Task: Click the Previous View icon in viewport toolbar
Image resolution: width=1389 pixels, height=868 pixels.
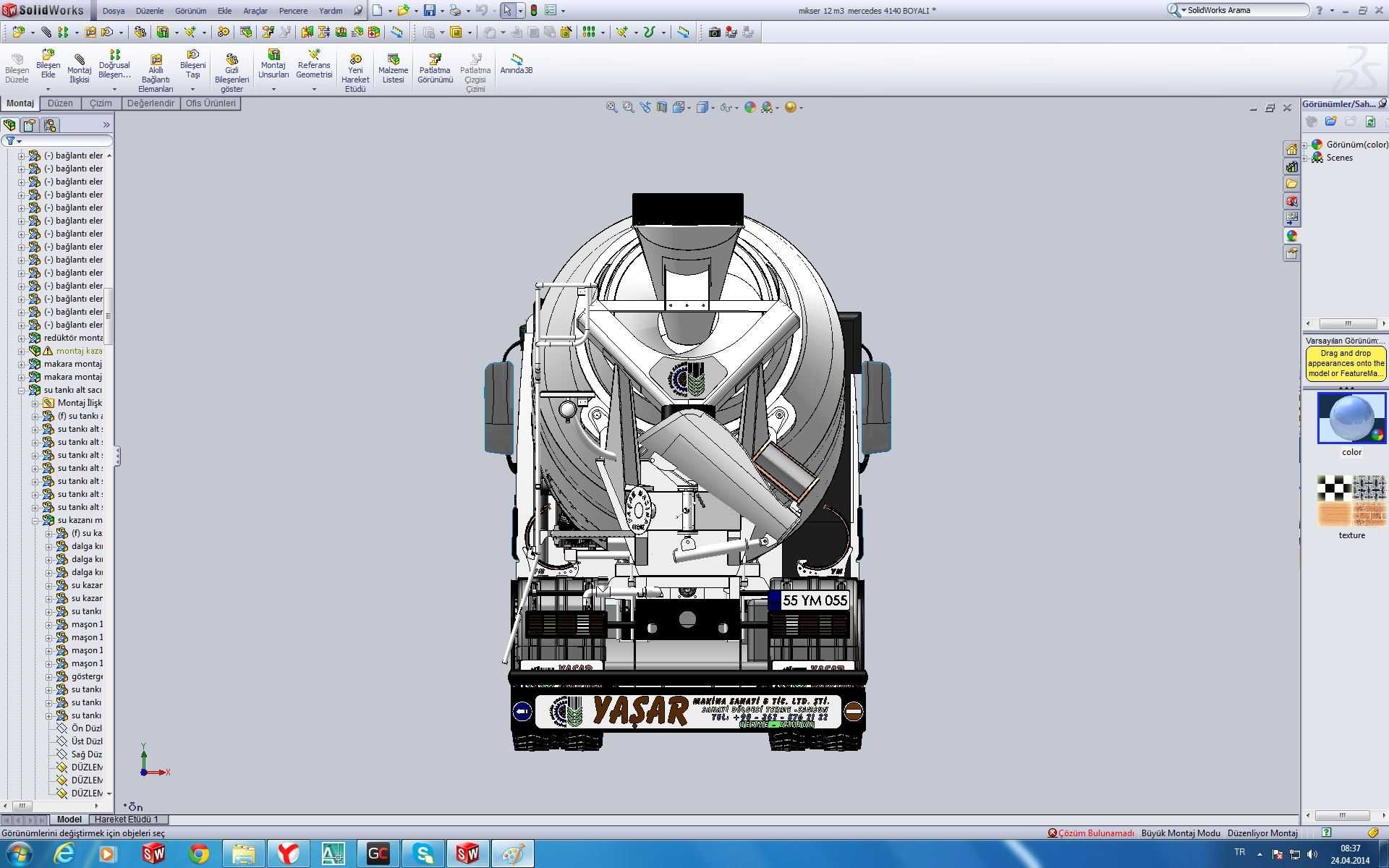Action: click(x=645, y=107)
